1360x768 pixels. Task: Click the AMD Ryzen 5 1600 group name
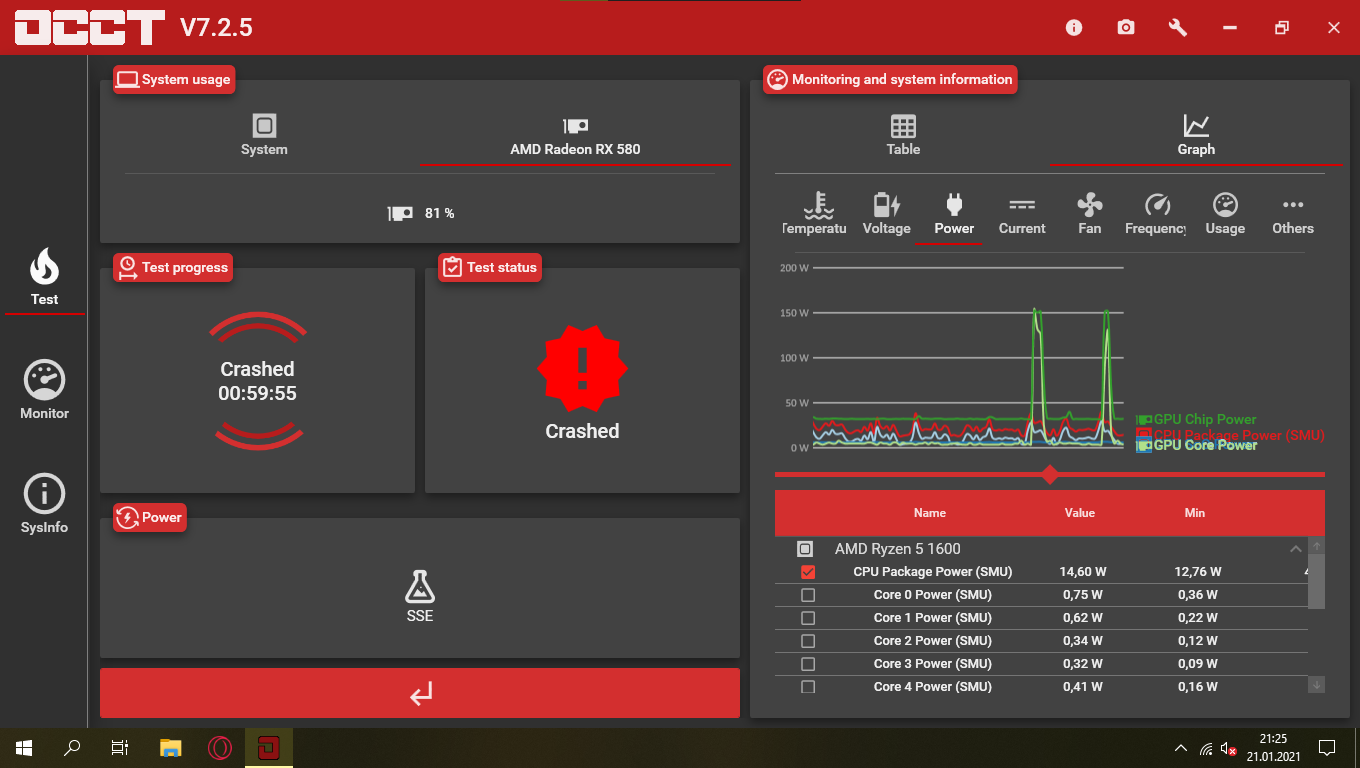898,549
